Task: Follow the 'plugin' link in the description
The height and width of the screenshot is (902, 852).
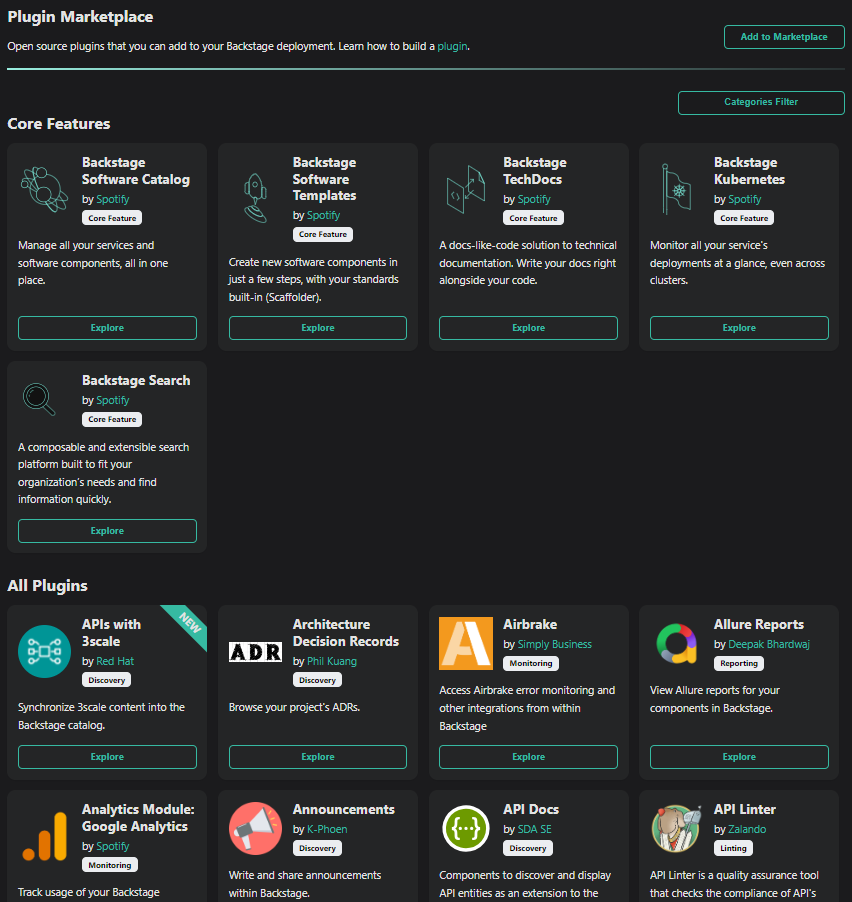Action: (x=452, y=46)
